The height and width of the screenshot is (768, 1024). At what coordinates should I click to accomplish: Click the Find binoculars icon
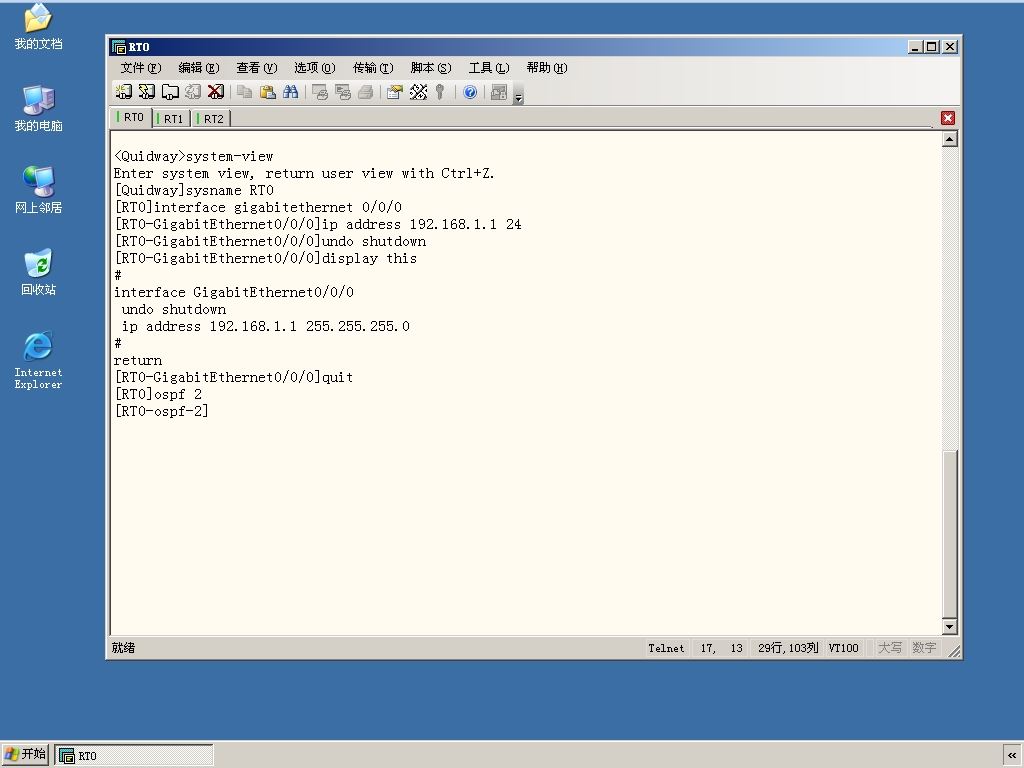[x=291, y=92]
